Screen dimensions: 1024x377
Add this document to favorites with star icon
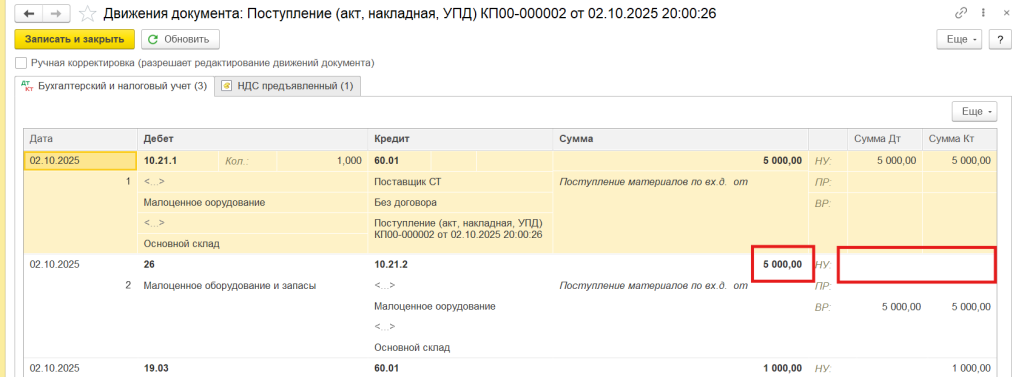(x=87, y=13)
